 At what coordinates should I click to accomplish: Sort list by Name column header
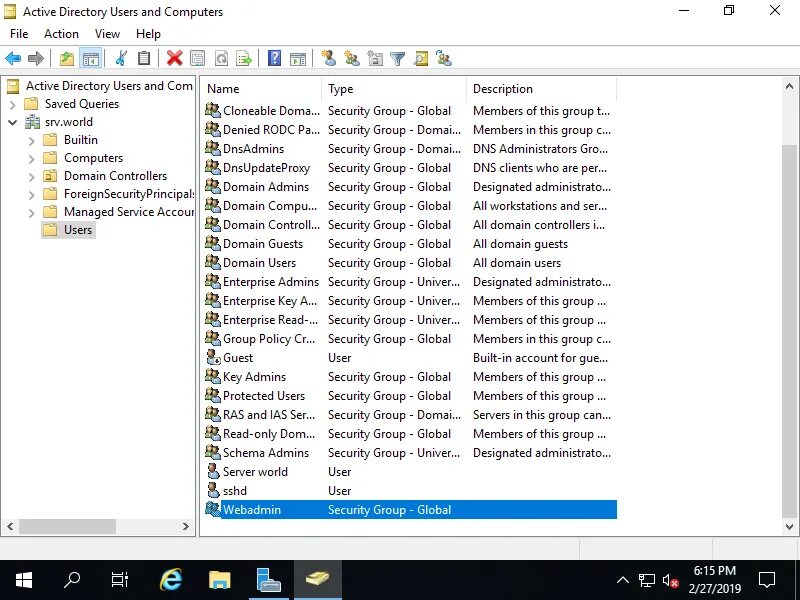point(261,89)
